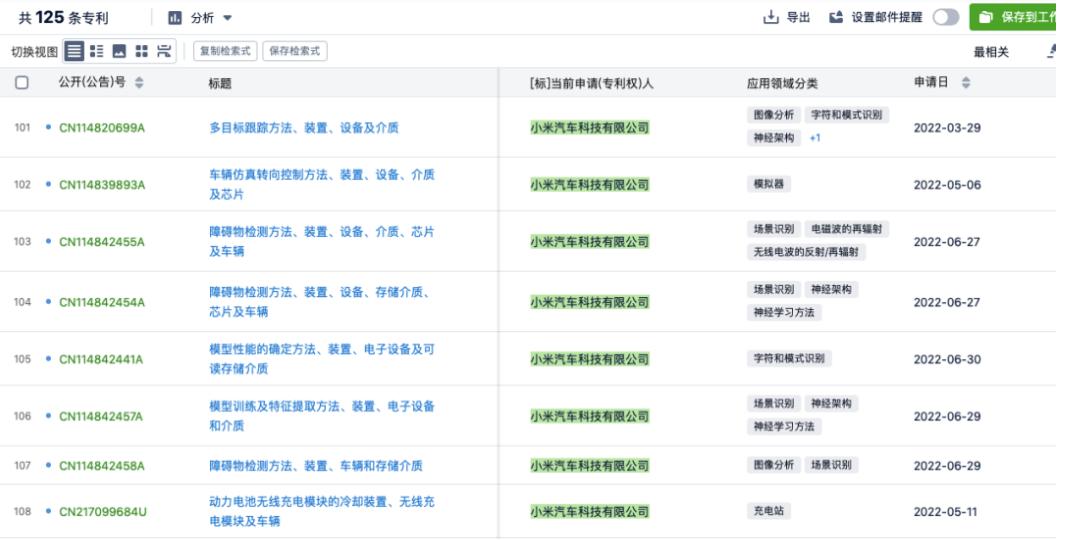The width and height of the screenshot is (1071, 540).
Task: Switch to the detailed list view icon
Action: (97, 51)
